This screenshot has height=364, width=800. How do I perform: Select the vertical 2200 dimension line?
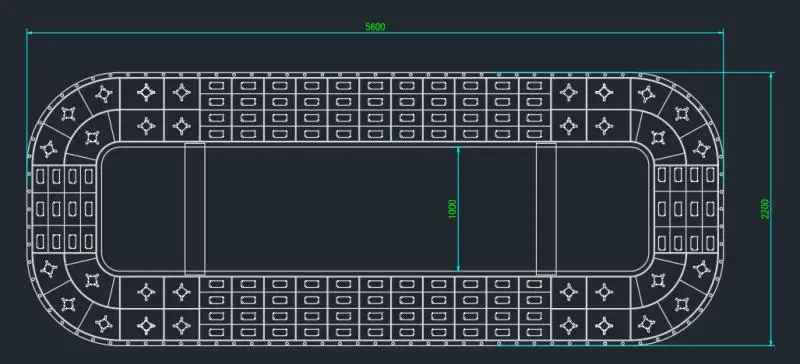[x=770, y=209]
